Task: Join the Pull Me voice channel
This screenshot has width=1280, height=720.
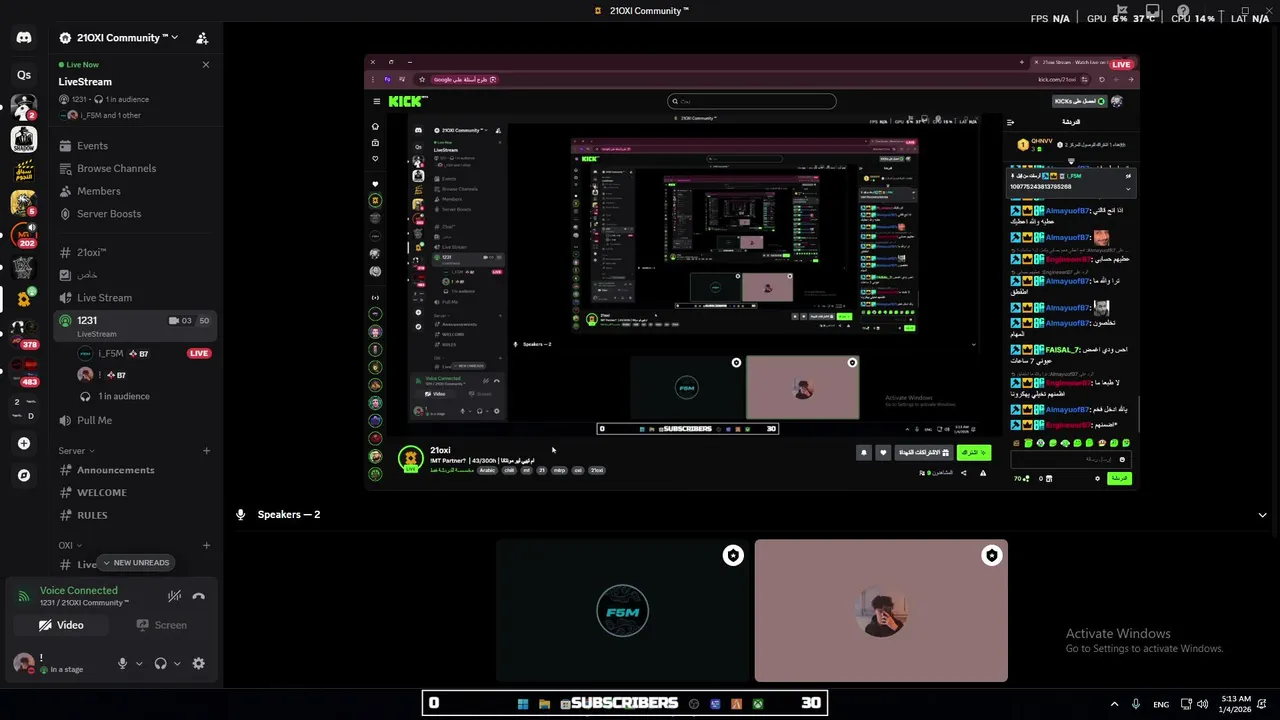Action: (x=135, y=420)
